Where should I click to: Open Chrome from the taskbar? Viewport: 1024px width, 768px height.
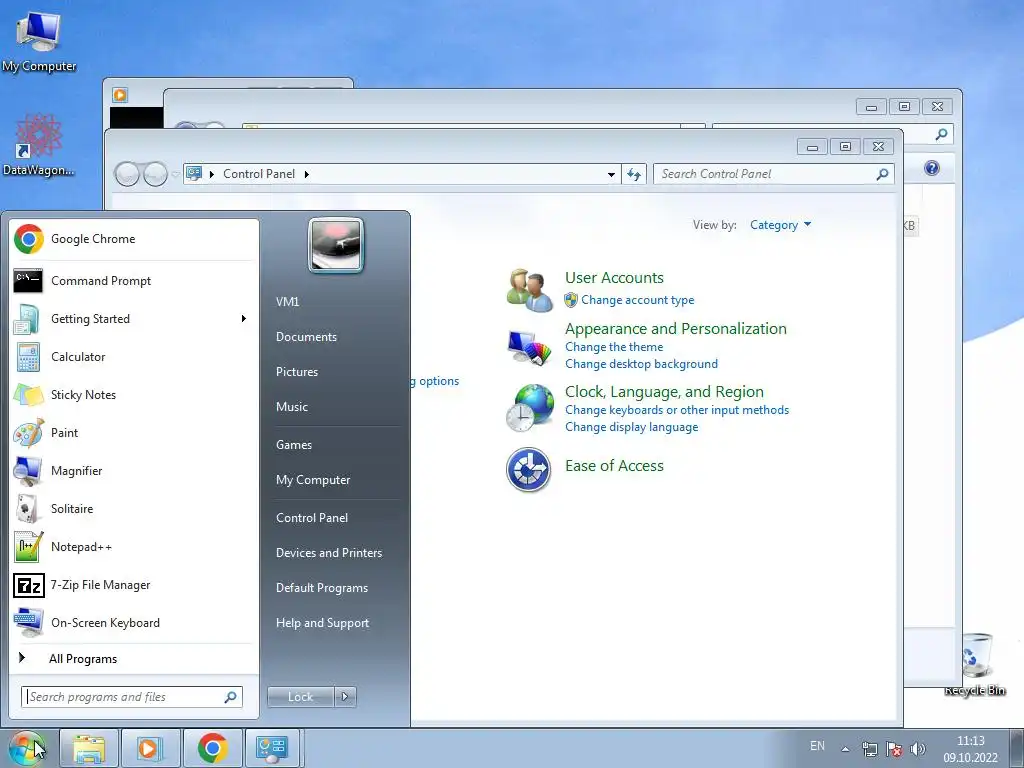pyautogui.click(x=212, y=748)
